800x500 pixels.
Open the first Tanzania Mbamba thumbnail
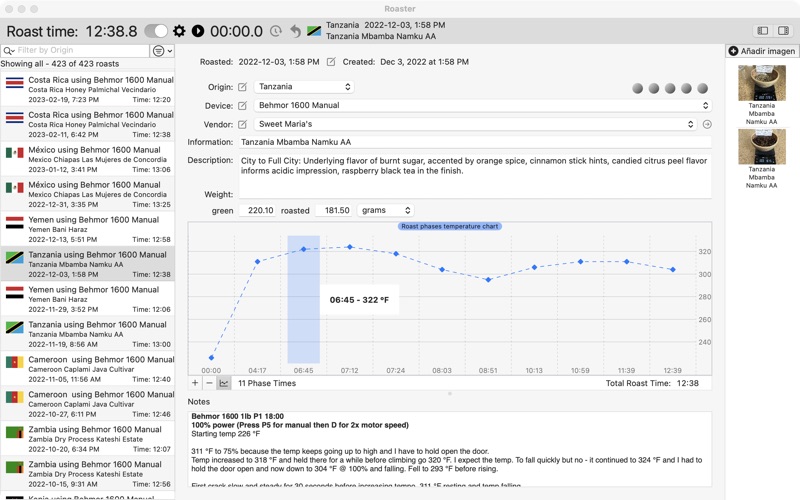tap(762, 83)
